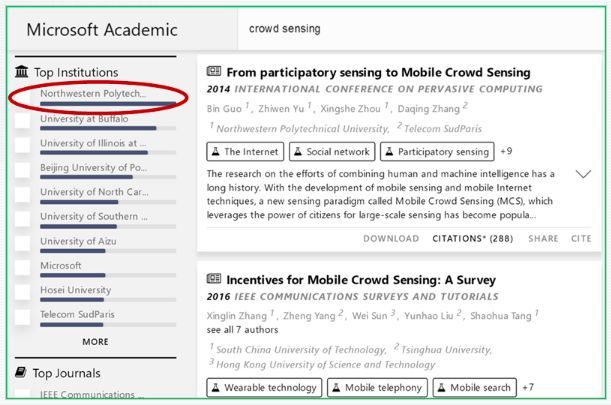Screen dimensions: 611x405
Task: Expand 'see all 7 authors'
Action: tap(242, 330)
